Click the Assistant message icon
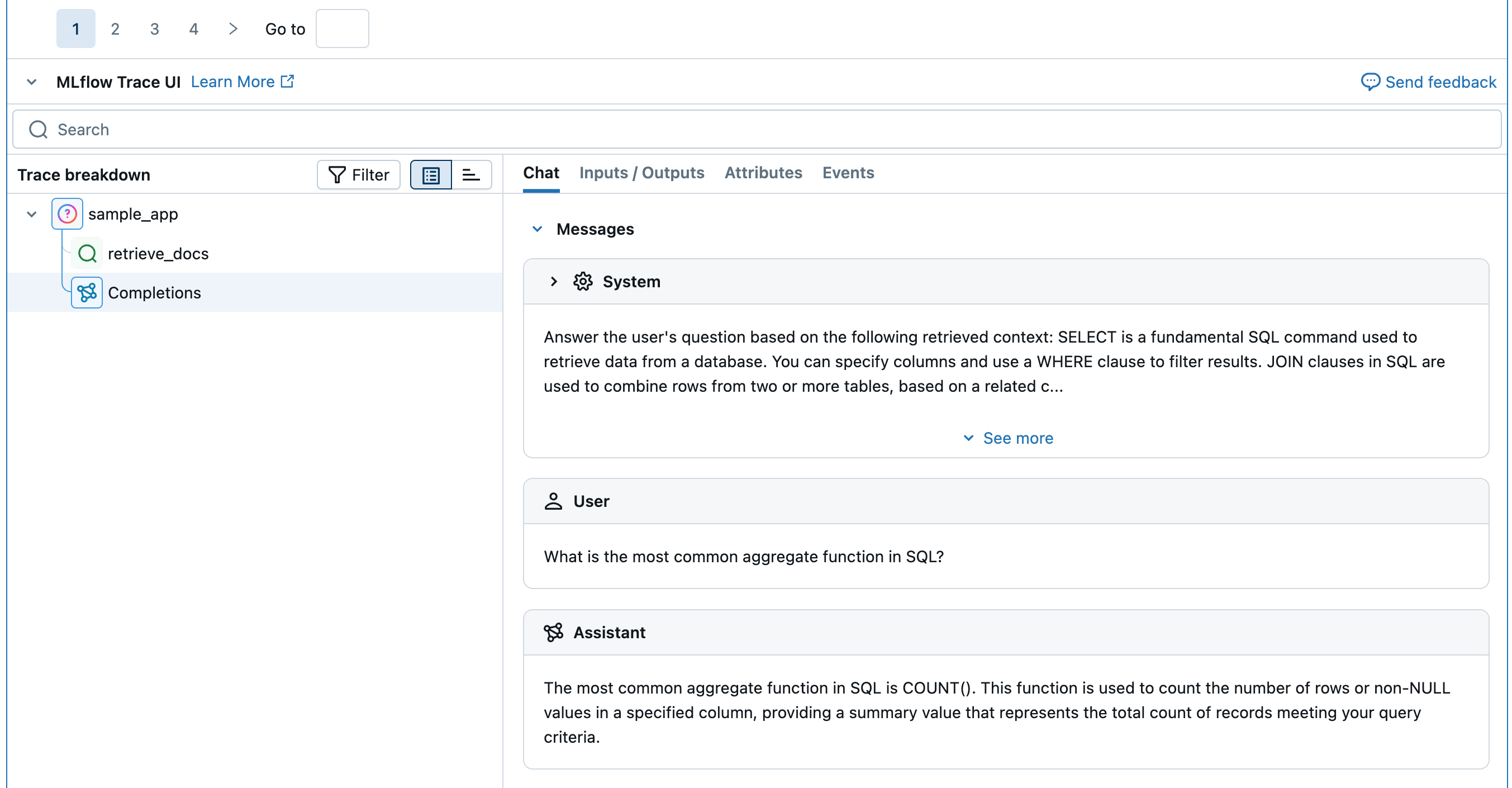This screenshot has height=788, width=1512. (553, 633)
